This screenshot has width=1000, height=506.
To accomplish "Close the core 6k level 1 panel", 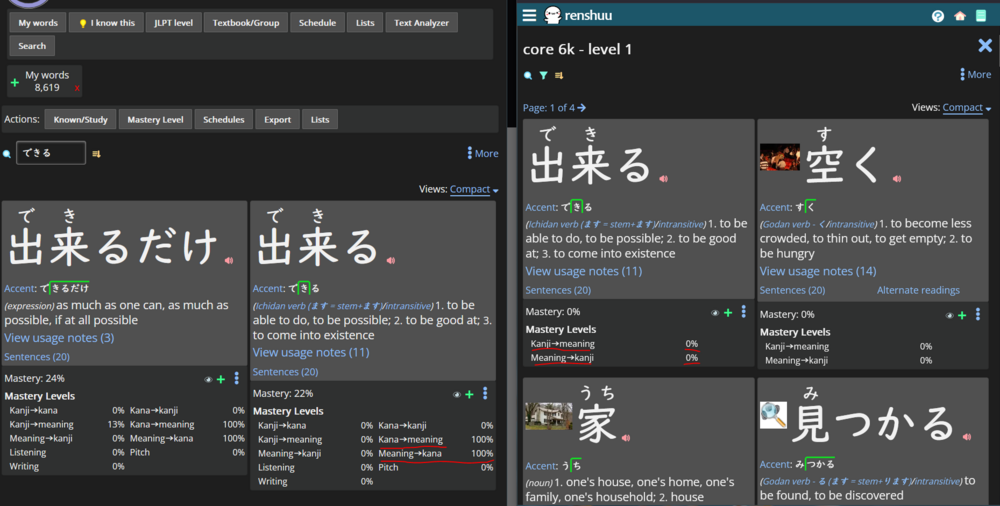I will coord(985,45).
